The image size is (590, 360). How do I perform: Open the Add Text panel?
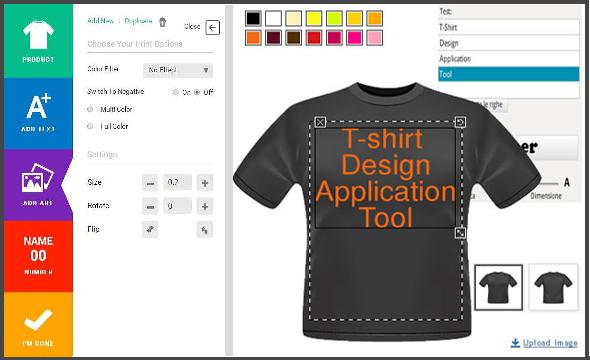pyautogui.click(x=38, y=114)
